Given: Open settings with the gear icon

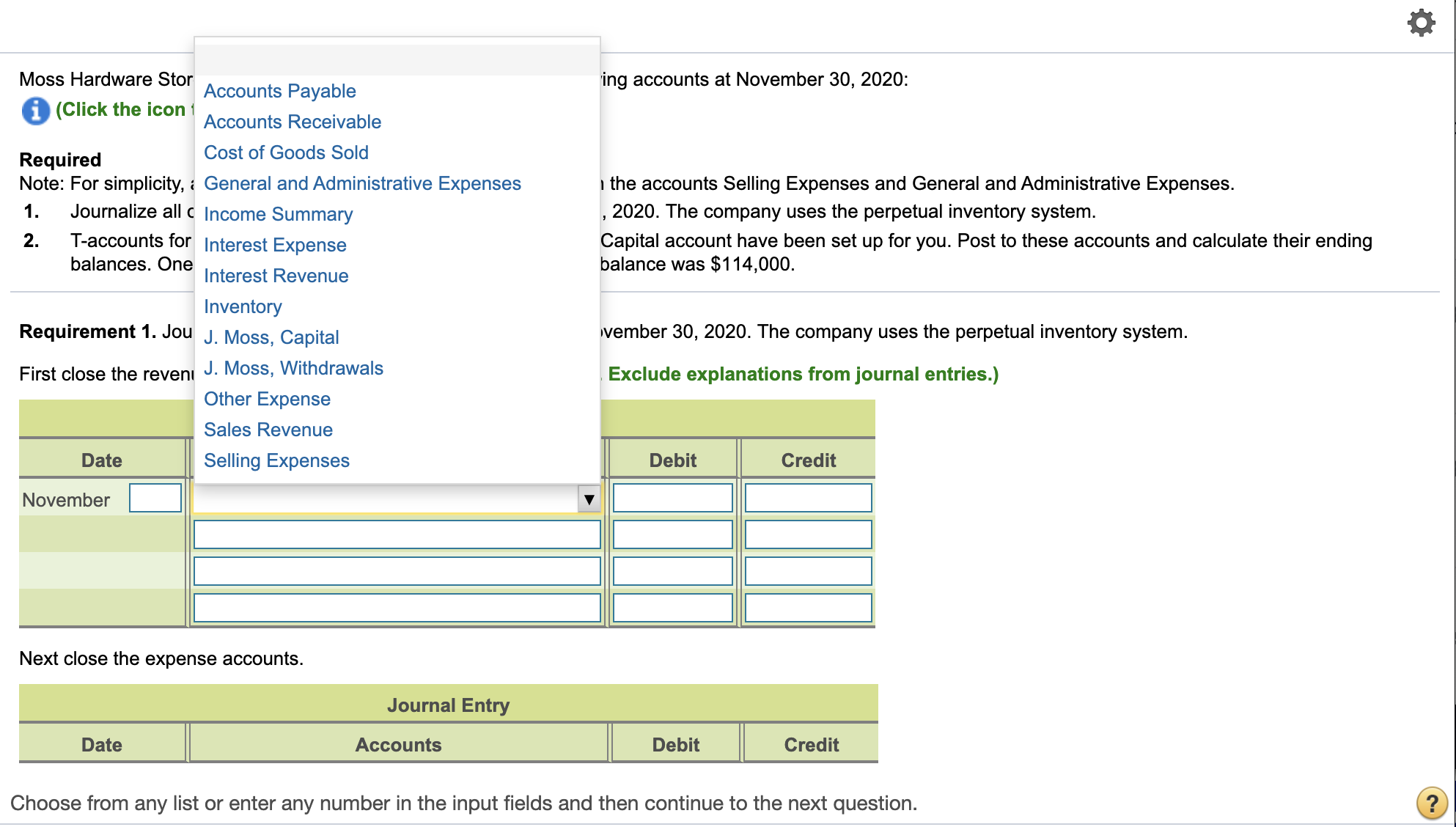Looking at the screenshot, I should pyautogui.click(x=1422, y=22).
